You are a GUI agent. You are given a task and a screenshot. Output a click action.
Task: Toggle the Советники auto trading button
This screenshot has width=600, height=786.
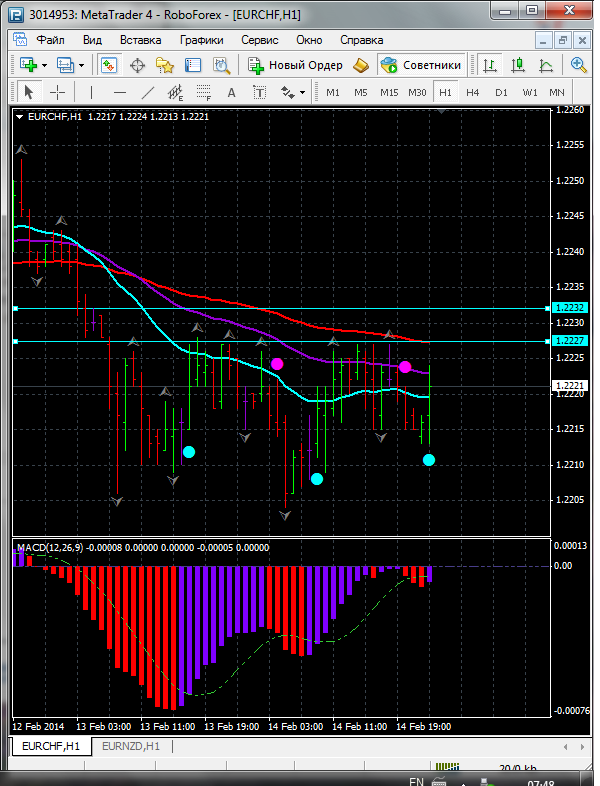coord(421,65)
